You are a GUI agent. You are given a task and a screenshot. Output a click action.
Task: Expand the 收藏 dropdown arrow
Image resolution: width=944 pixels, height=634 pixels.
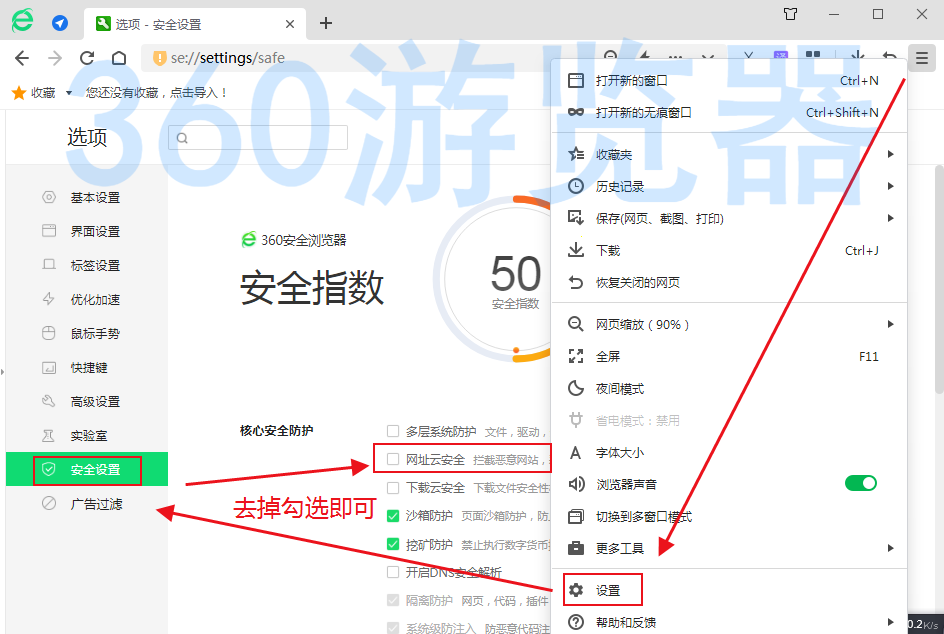click(x=69, y=93)
